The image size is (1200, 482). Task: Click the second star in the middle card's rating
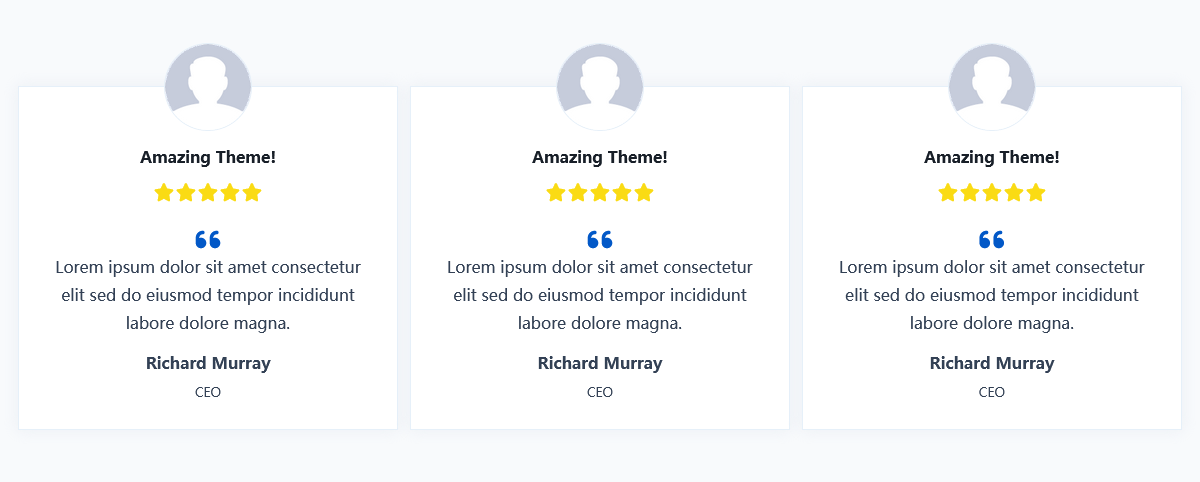(x=578, y=192)
